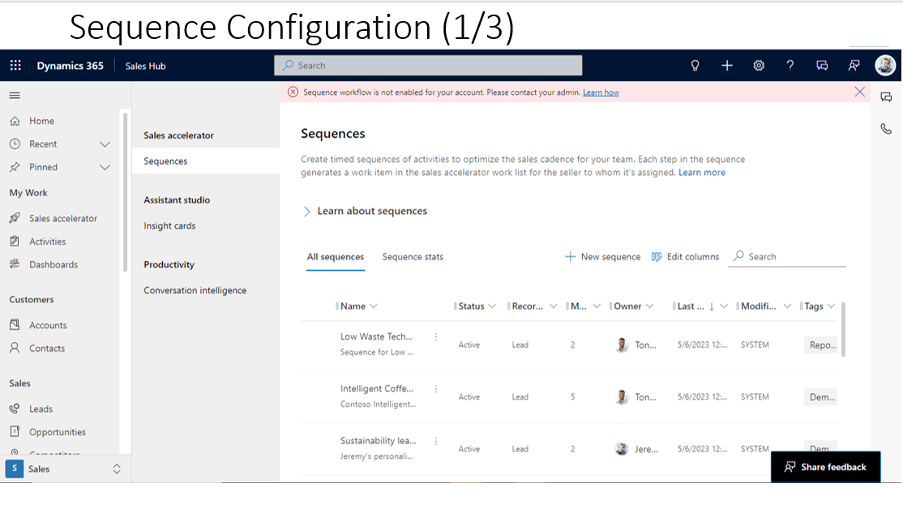Viewport: 904px width, 510px height.
Task: Click the phone dialer icon on right
Action: pos(886,129)
